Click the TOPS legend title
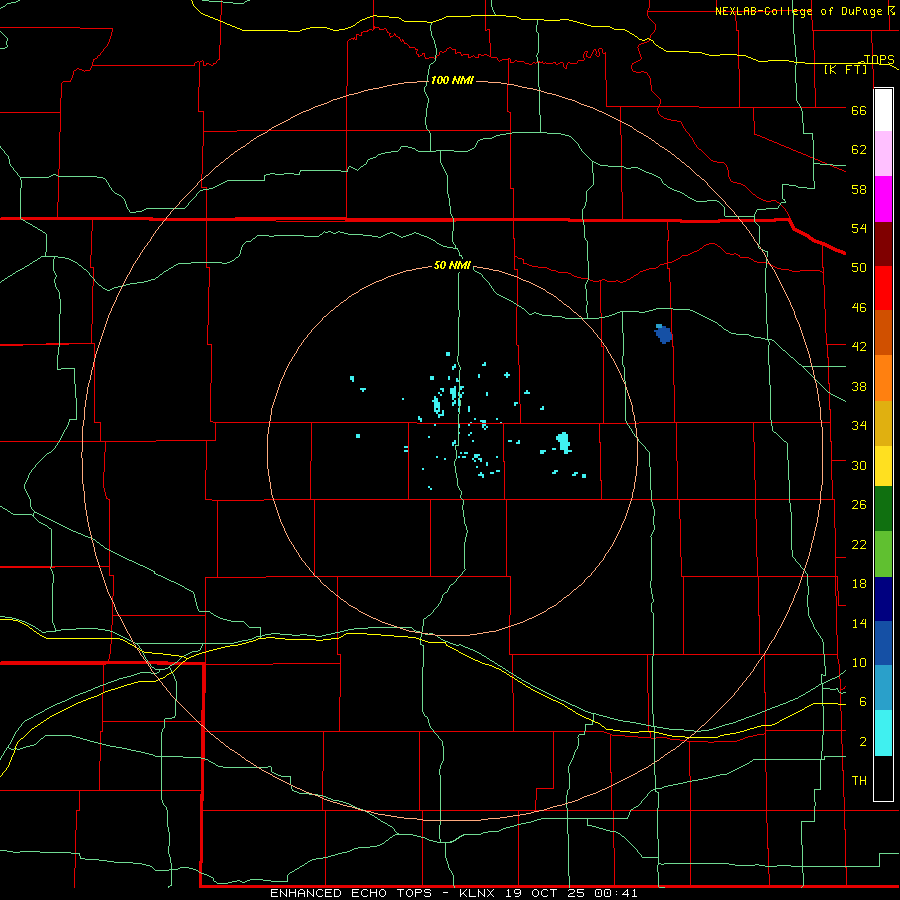Image resolution: width=900 pixels, height=900 pixels. [879, 59]
